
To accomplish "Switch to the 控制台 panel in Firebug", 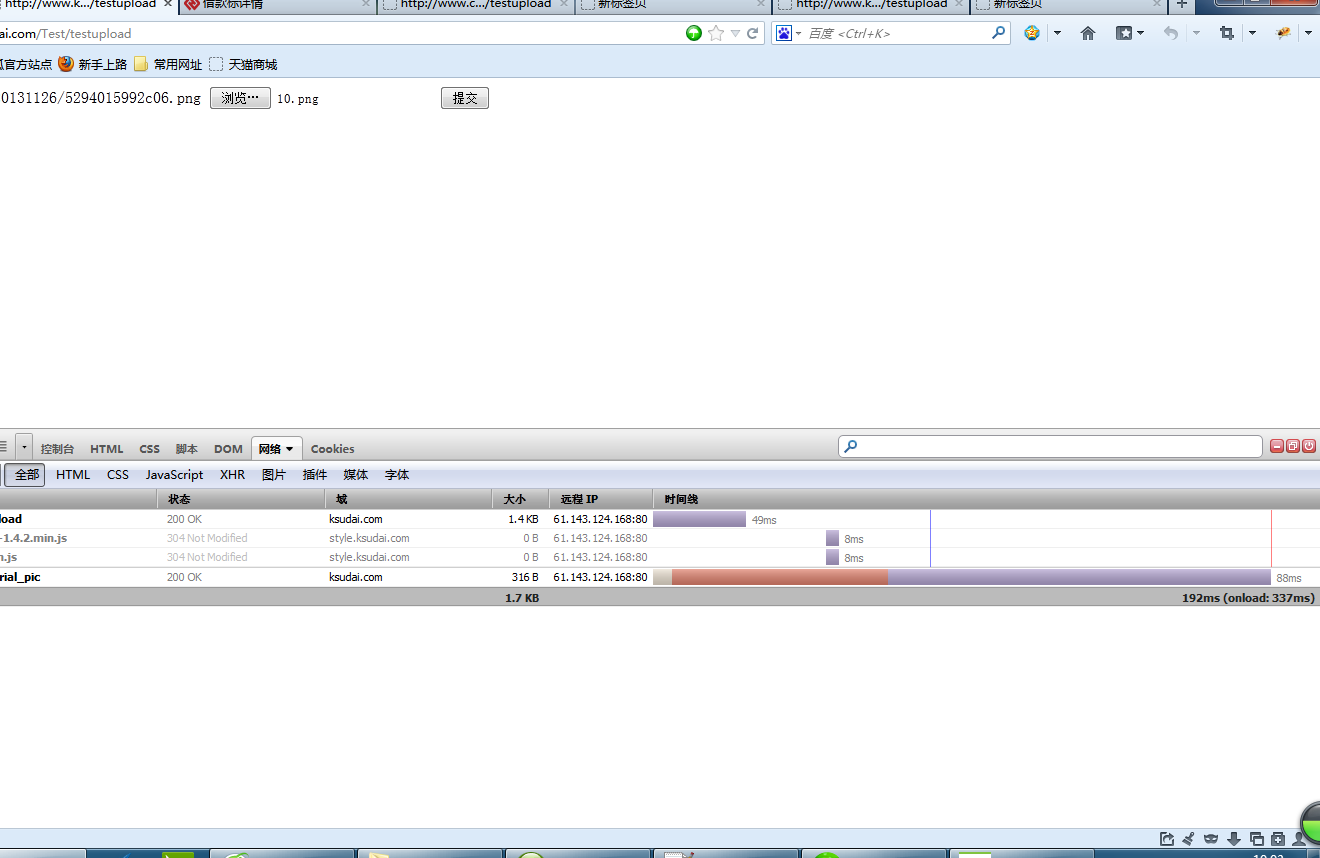I will 58,449.
